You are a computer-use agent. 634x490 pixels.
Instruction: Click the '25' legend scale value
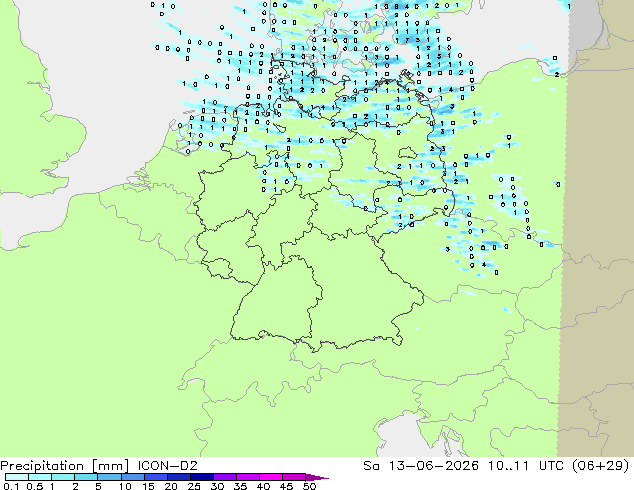pos(194,486)
